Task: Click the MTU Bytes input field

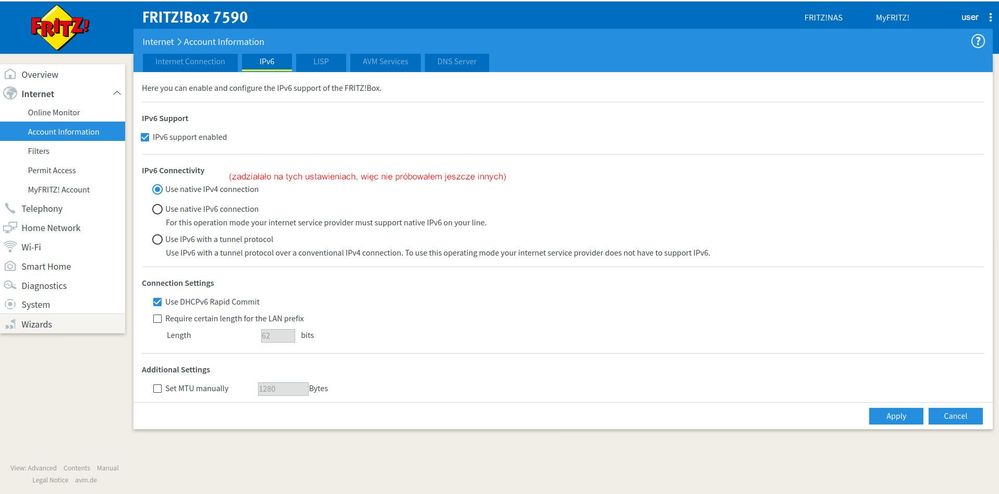Action: pyautogui.click(x=283, y=389)
